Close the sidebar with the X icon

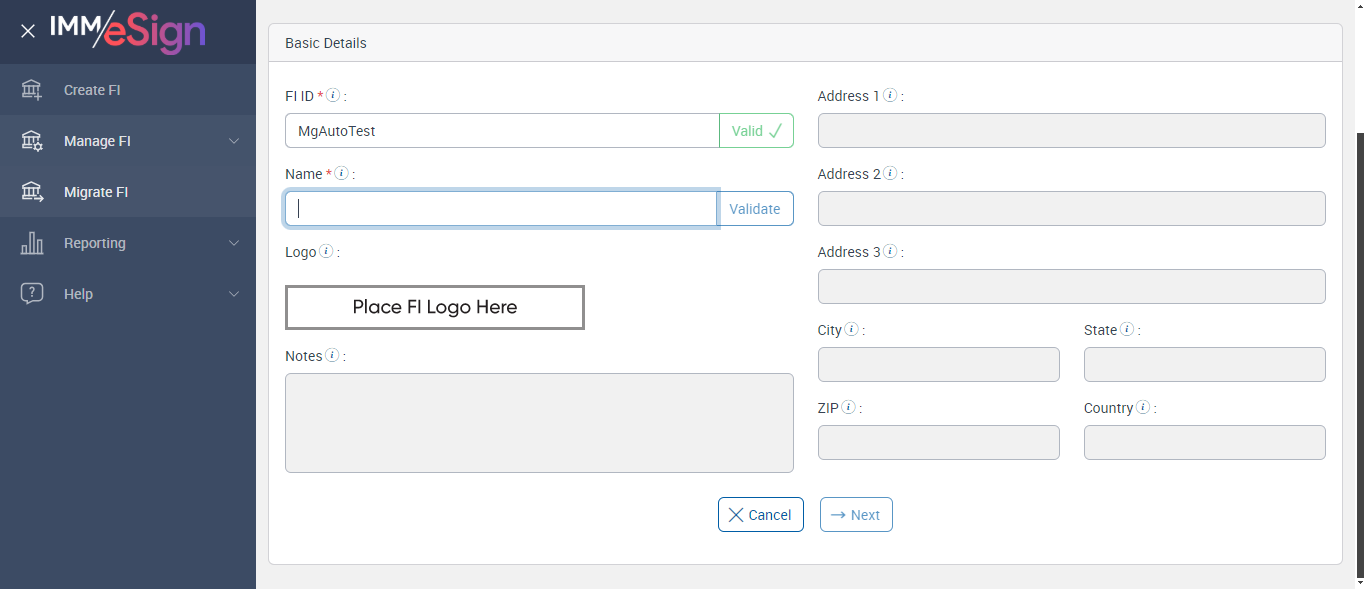coord(28,31)
